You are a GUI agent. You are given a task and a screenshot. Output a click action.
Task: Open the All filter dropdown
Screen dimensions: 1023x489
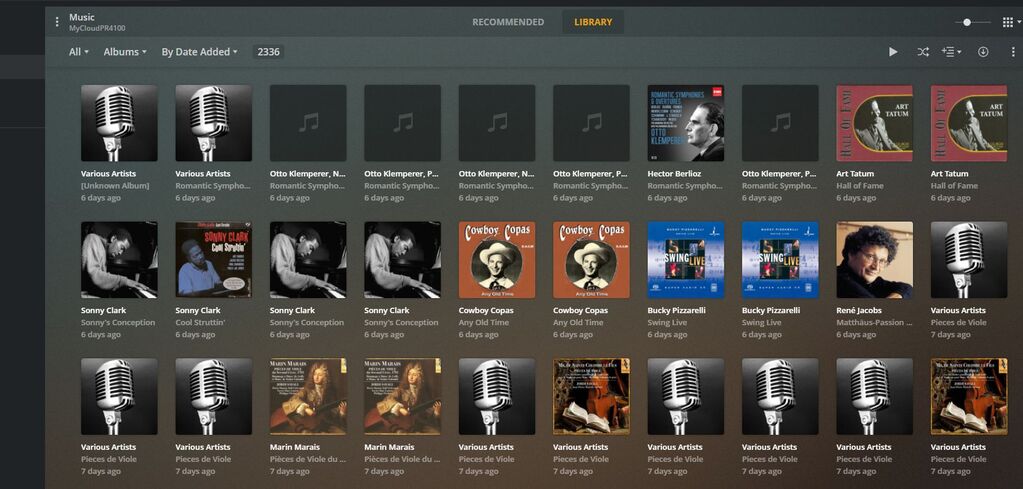point(78,52)
